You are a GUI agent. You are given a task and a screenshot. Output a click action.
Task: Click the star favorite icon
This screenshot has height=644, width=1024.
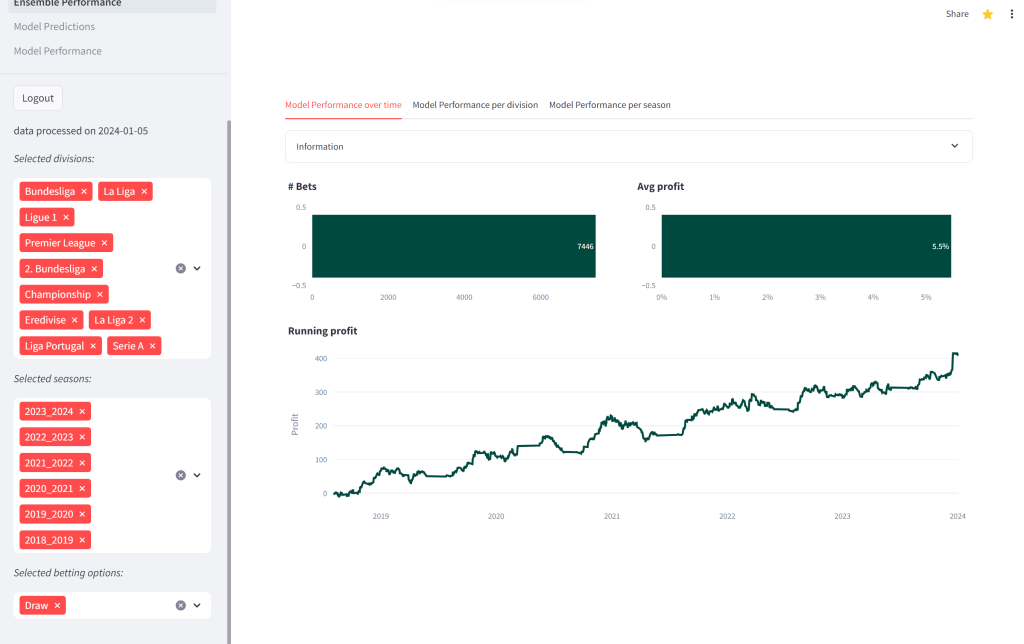click(x=987, y=14)
